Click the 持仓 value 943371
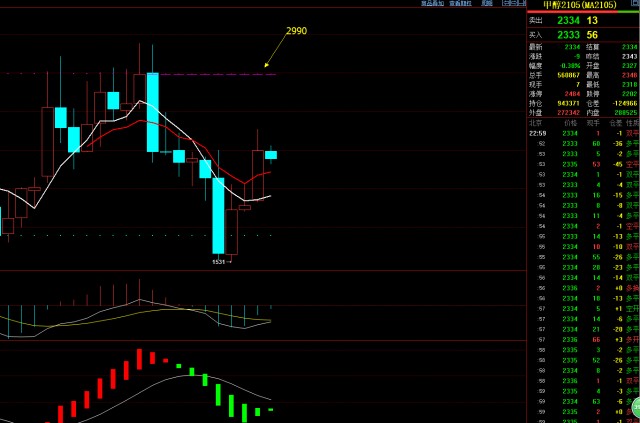 click(568, 102)
